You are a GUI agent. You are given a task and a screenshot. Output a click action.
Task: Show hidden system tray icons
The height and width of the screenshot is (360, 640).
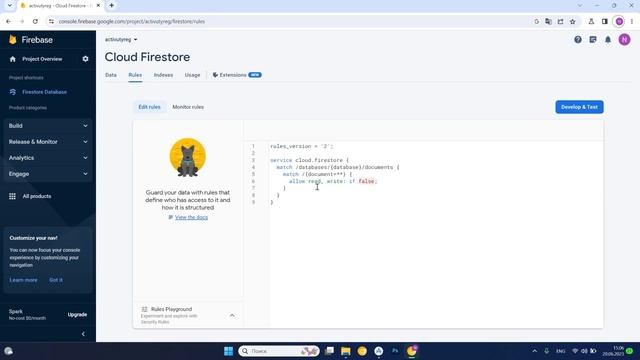[534, 351]
